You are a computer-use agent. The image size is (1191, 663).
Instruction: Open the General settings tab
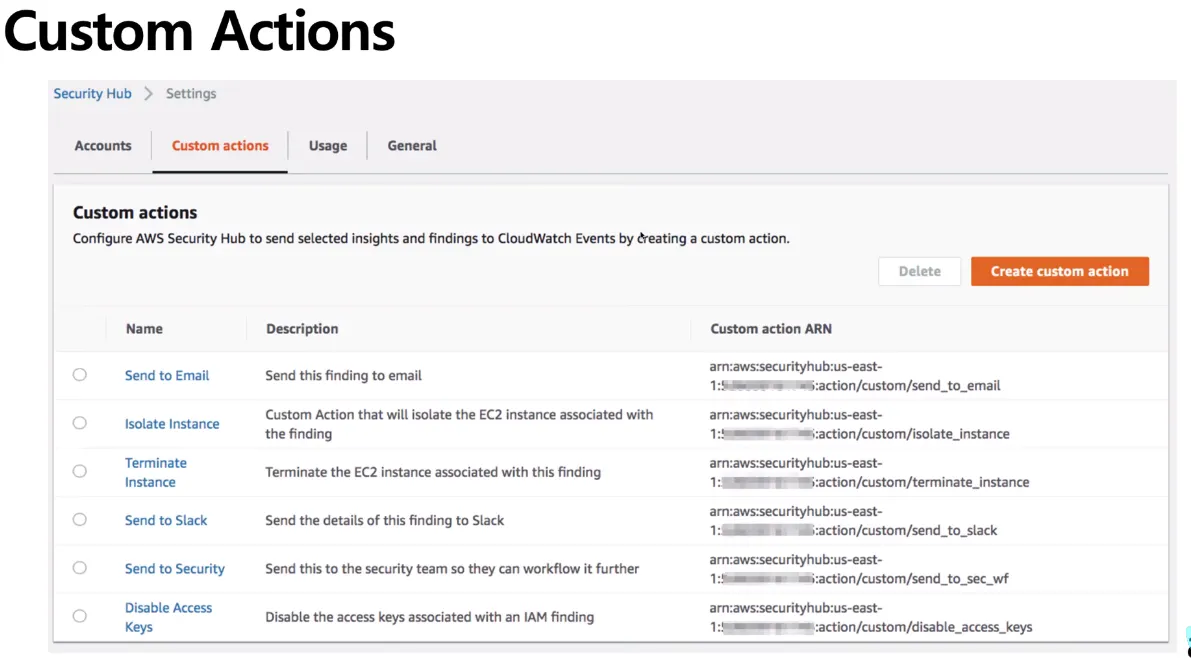[x=412, y=146]
